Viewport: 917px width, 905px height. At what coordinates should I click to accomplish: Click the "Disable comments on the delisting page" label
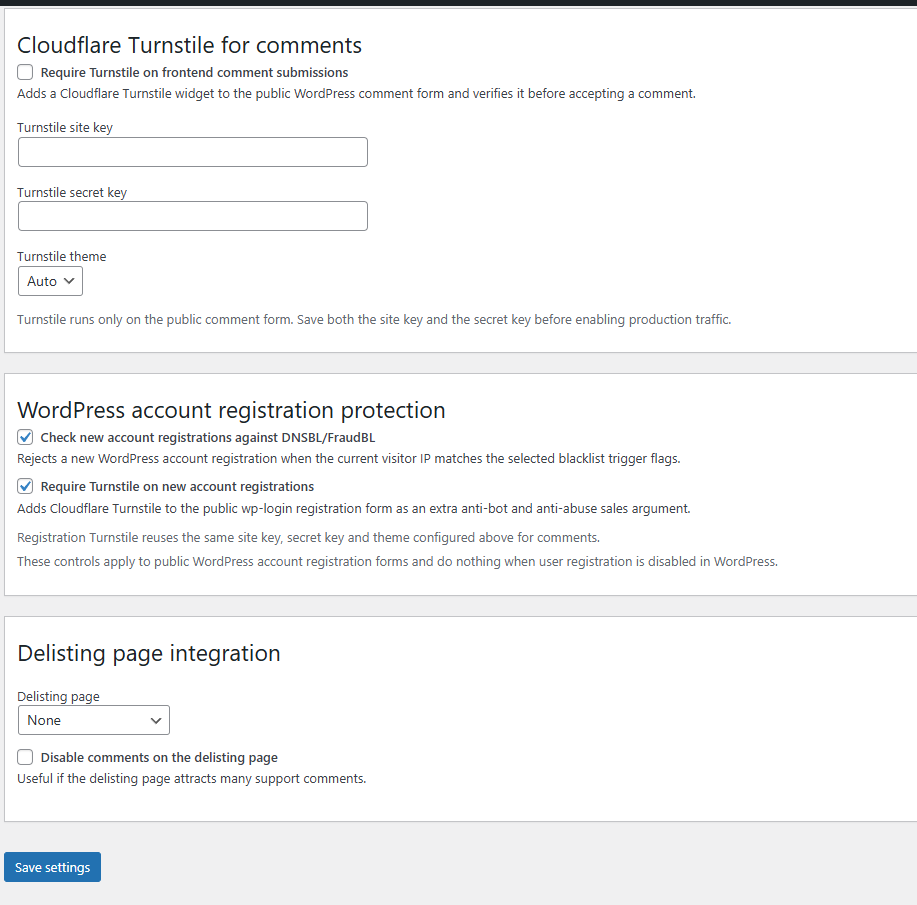tap(160, 757)
